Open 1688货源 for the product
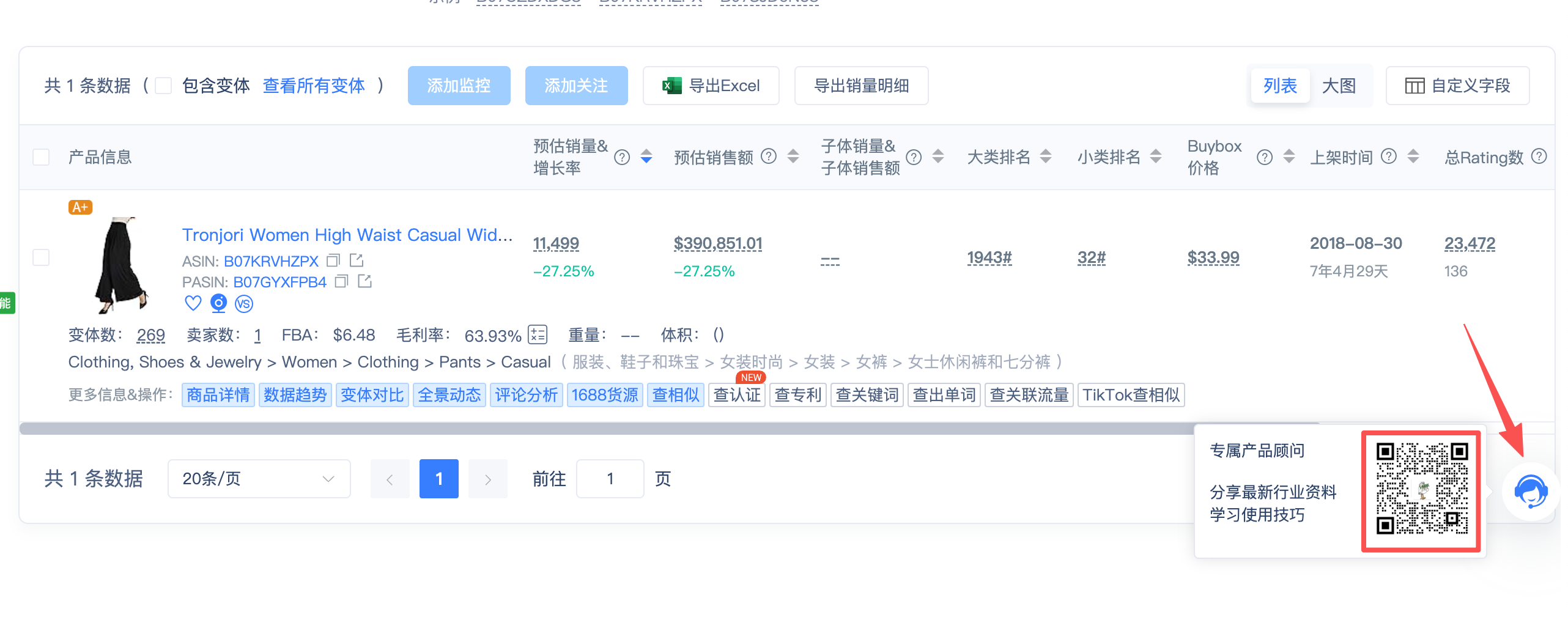Screen dimensions: 1568x620 pyautogui.click(x=605, y=395)
